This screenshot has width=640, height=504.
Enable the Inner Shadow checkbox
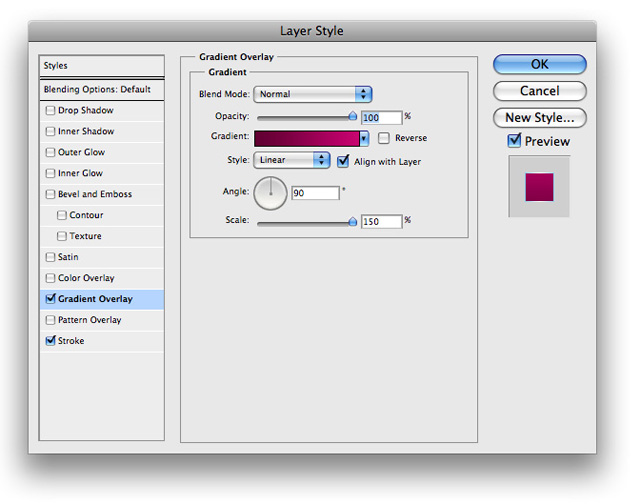coord(50,131)
